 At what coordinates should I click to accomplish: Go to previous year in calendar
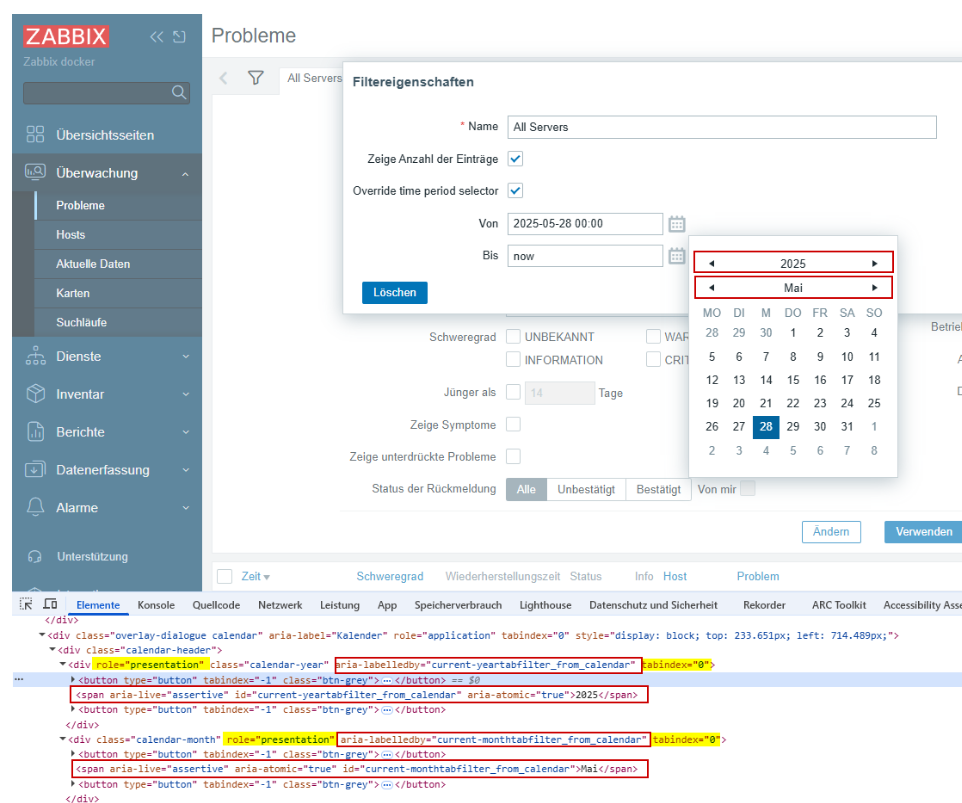pos(712,263)
